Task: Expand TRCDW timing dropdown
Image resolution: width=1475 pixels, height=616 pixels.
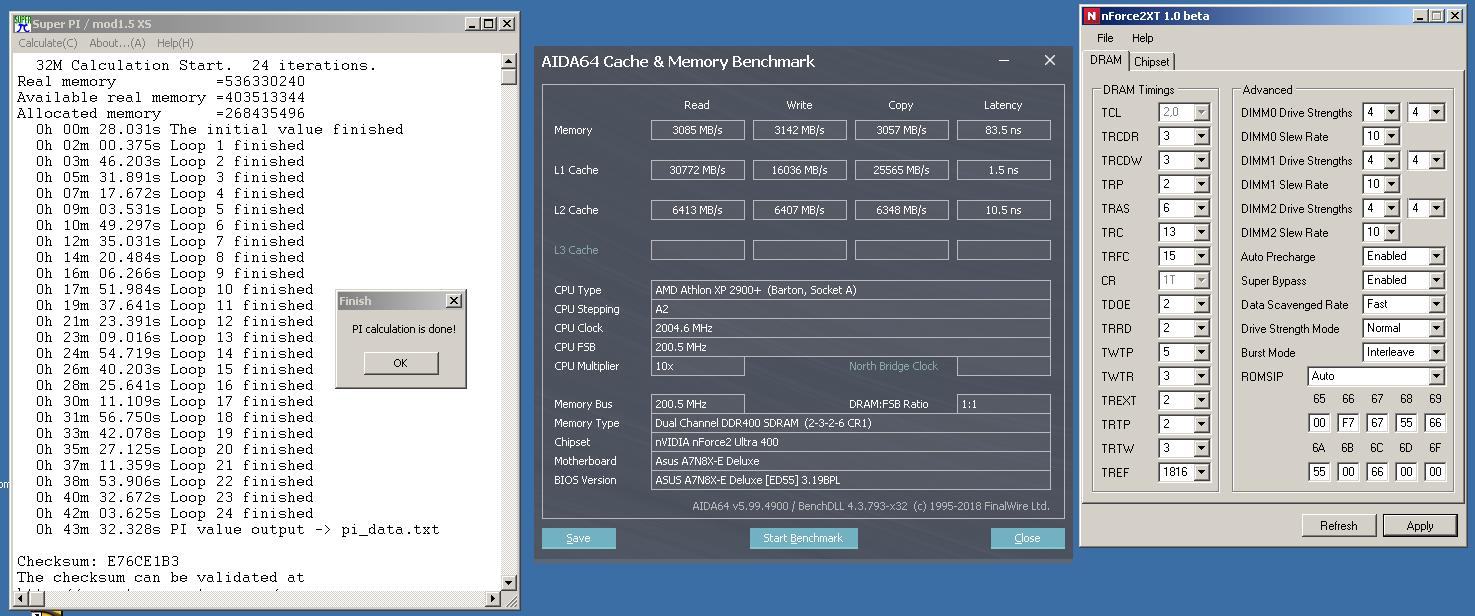Action: [1201, 160]
